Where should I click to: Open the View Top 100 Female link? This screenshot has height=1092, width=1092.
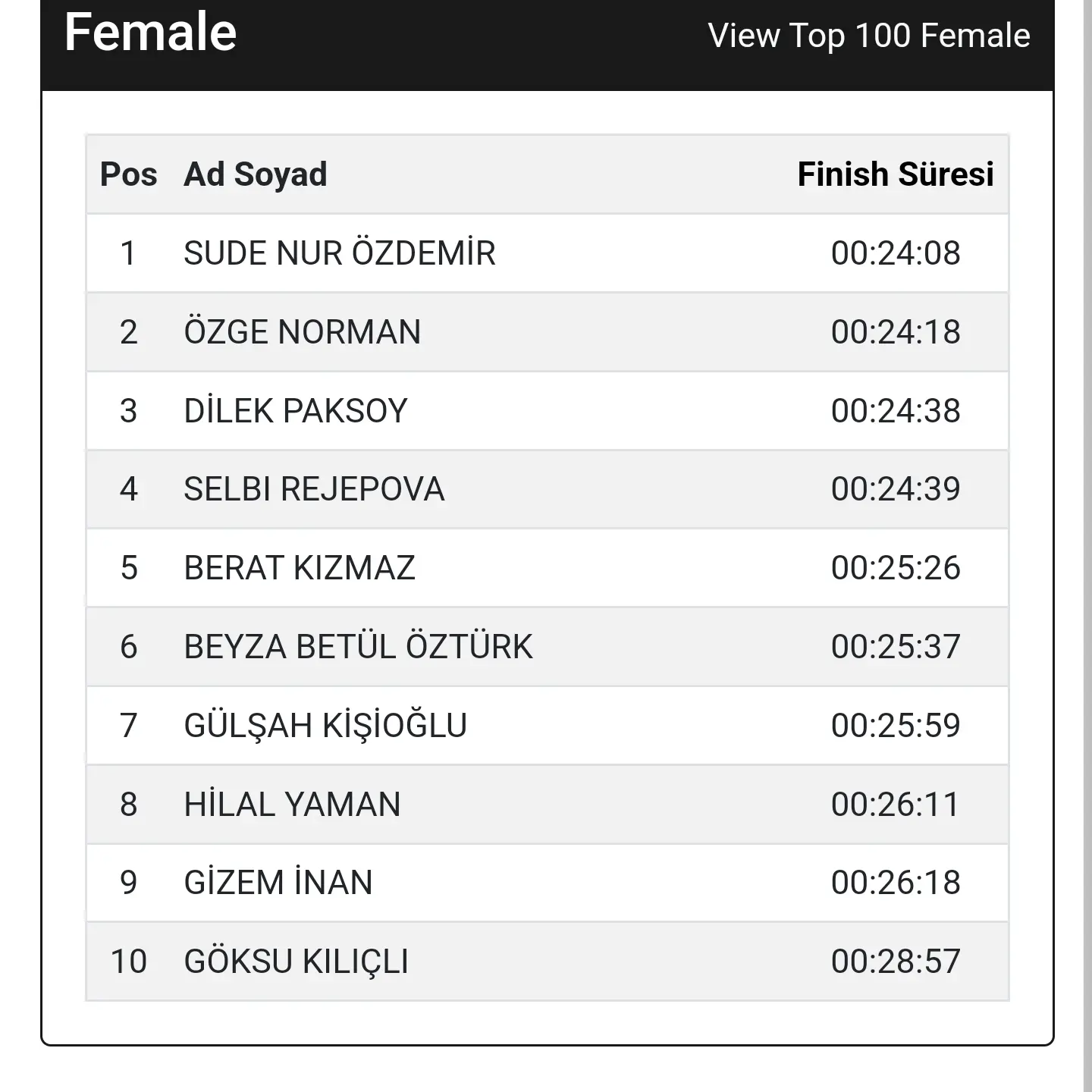(869, 36)
